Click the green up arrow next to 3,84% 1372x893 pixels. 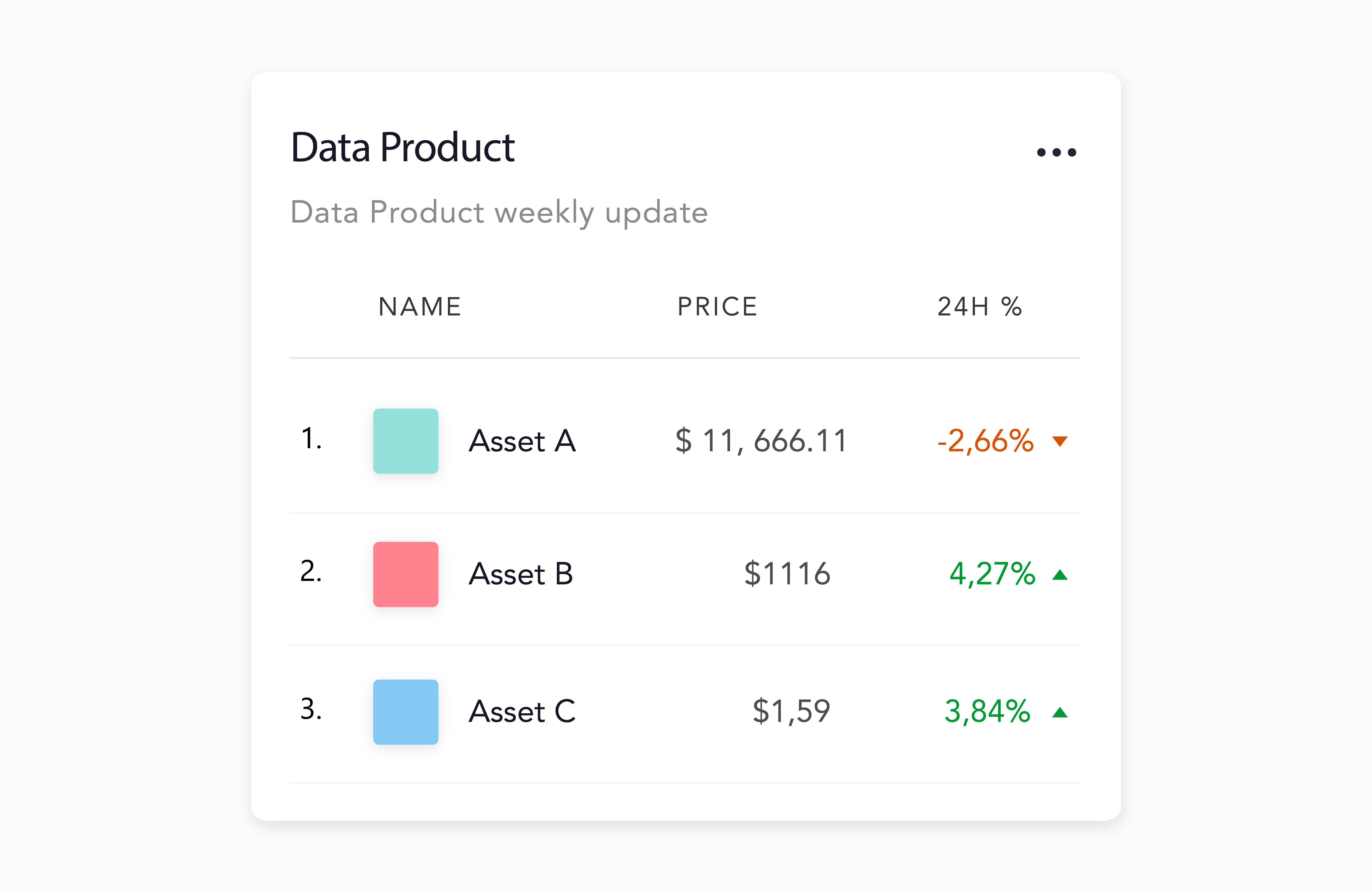click(x=1060, y=713)
